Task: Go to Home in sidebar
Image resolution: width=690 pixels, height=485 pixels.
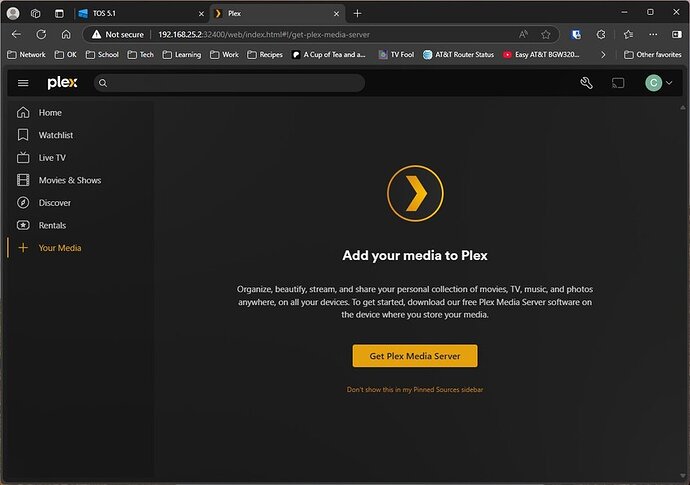Action: (x=50, y=113)
